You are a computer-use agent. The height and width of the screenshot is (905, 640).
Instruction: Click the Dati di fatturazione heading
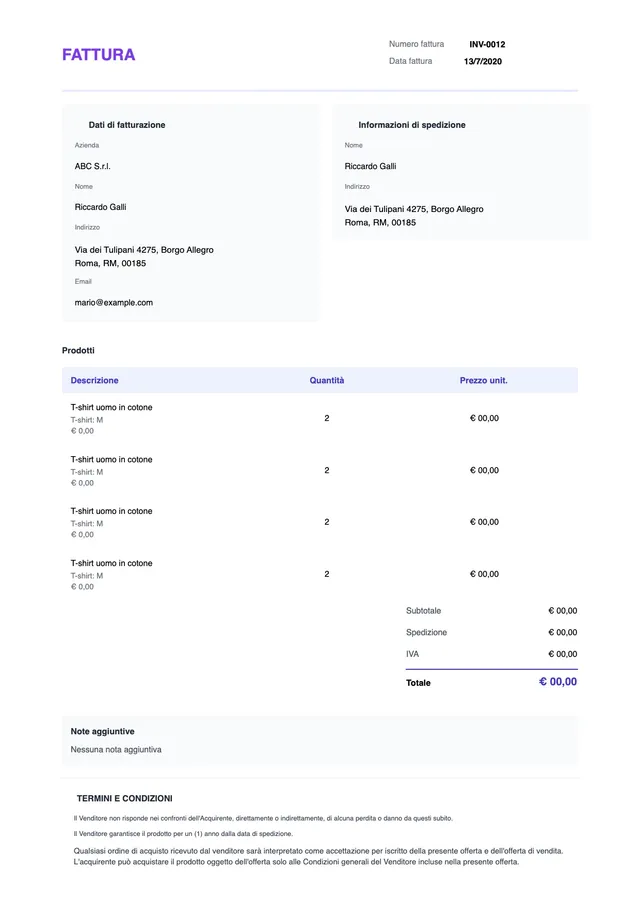127,125
